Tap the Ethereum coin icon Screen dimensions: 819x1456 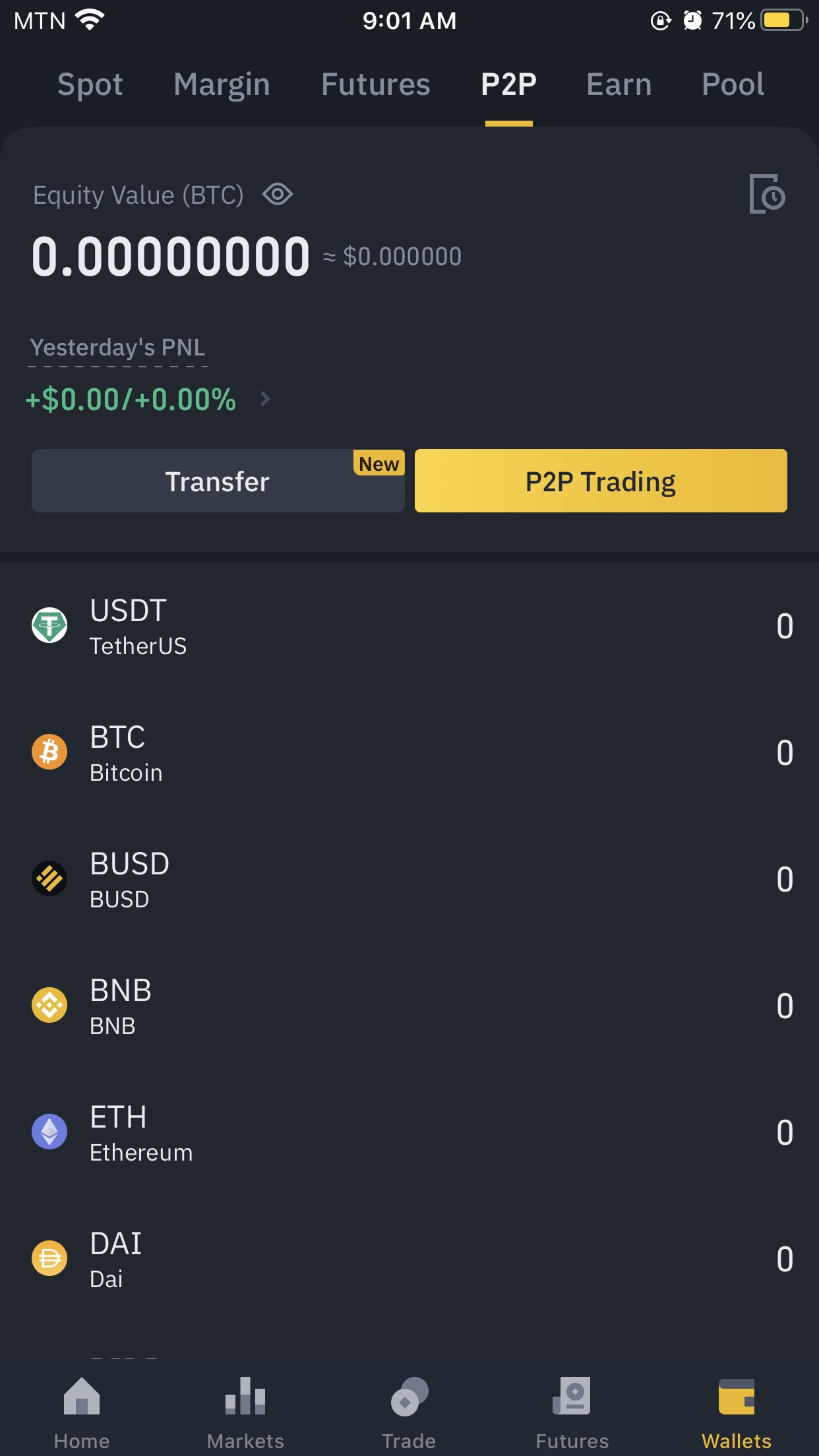click(x=49, y=1132)
